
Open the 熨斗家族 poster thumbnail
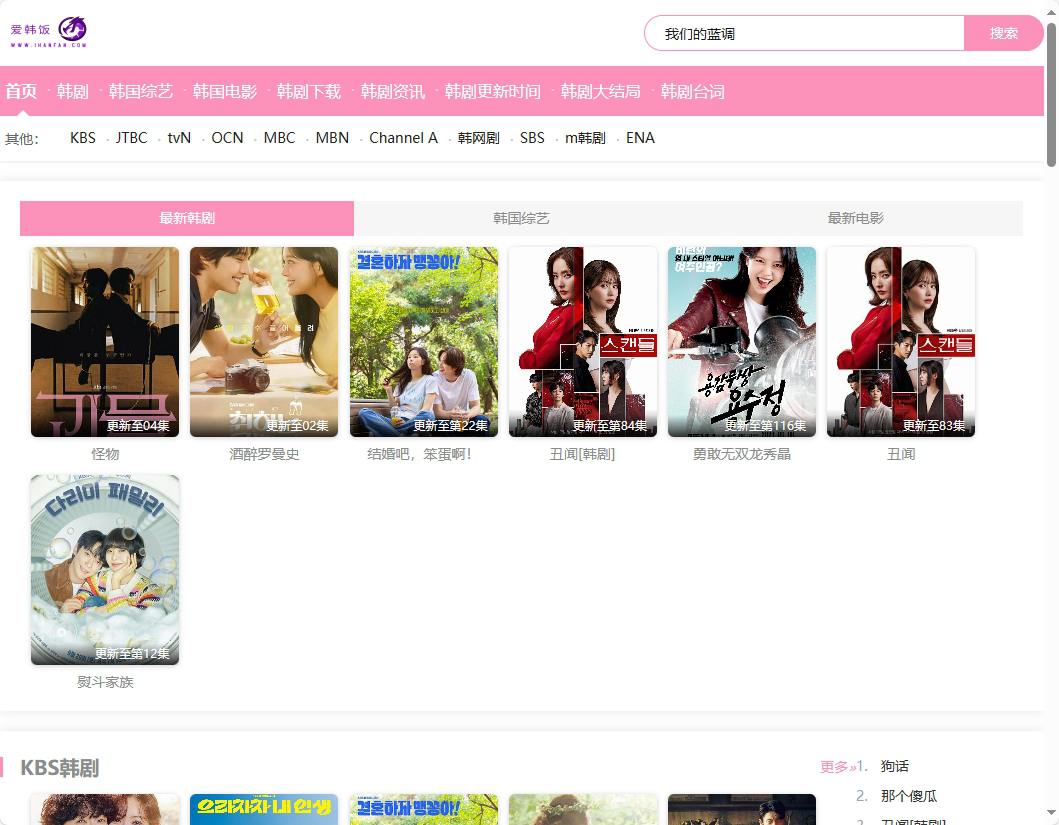tap(105, 569)
